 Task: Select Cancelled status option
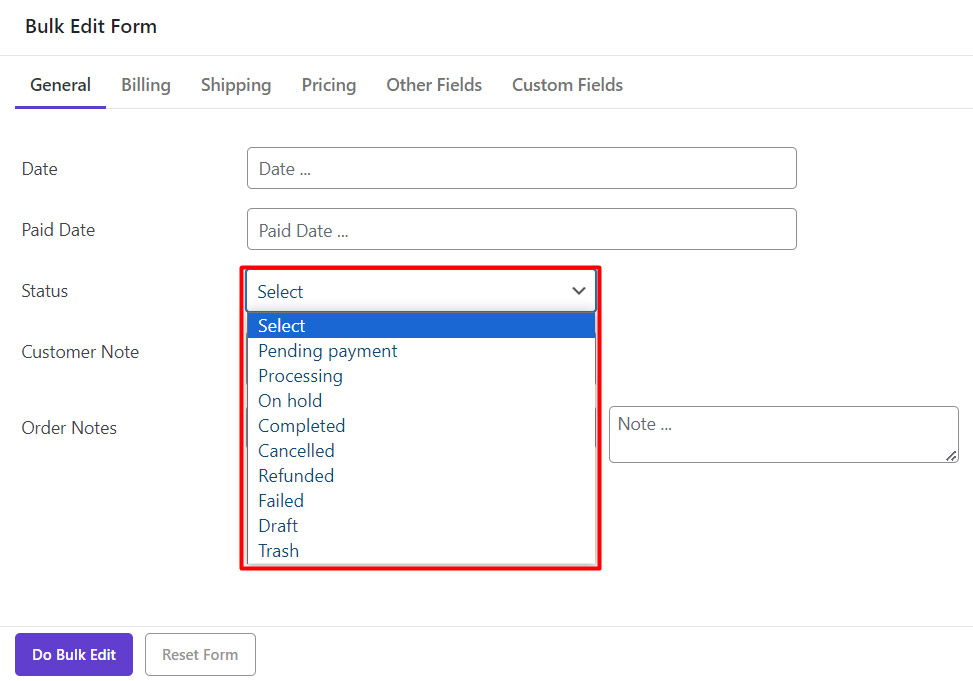pyautogui.click(x=296, y=451)
